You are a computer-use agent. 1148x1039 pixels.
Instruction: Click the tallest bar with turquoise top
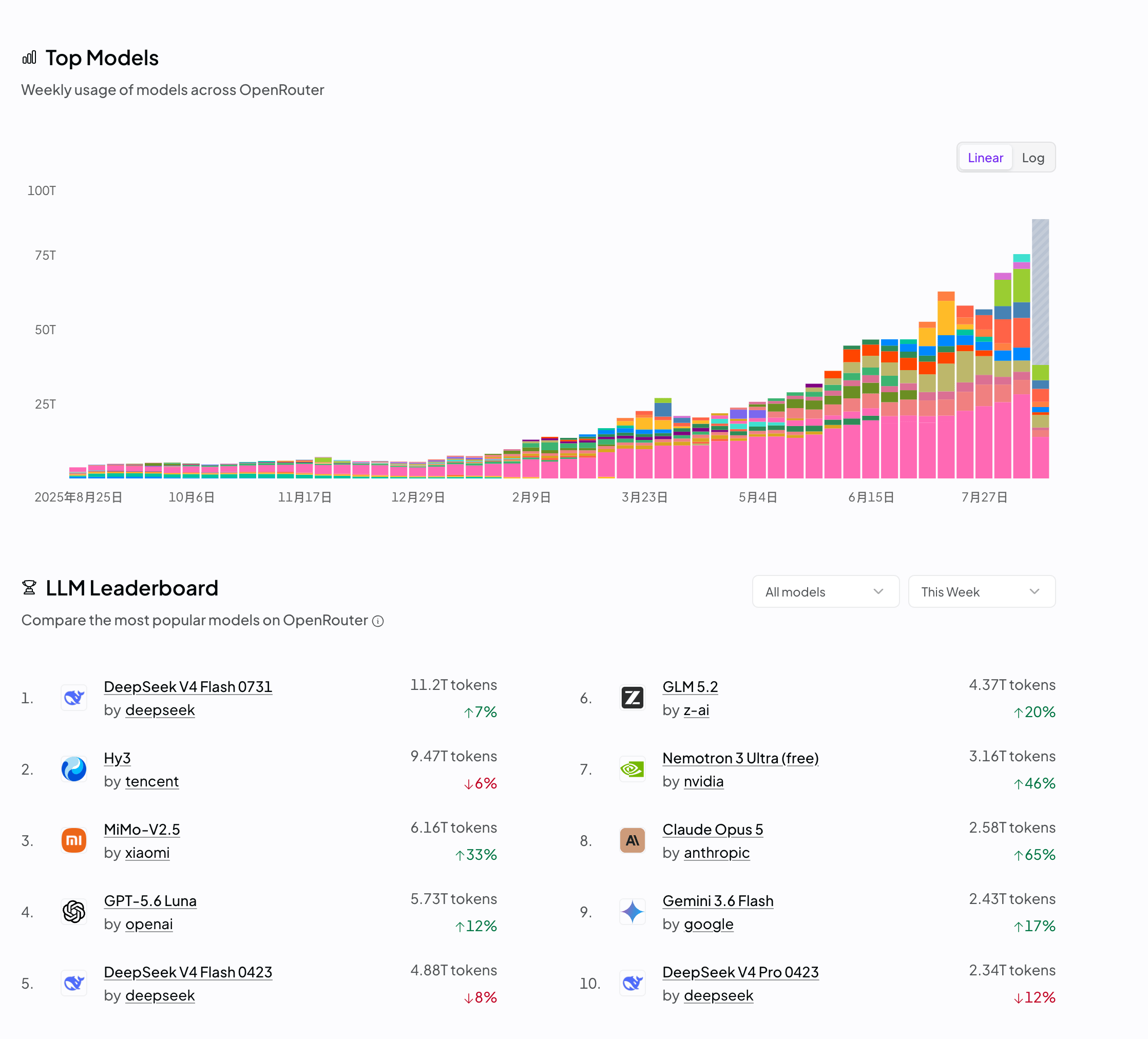click(x=1022, y=366)
